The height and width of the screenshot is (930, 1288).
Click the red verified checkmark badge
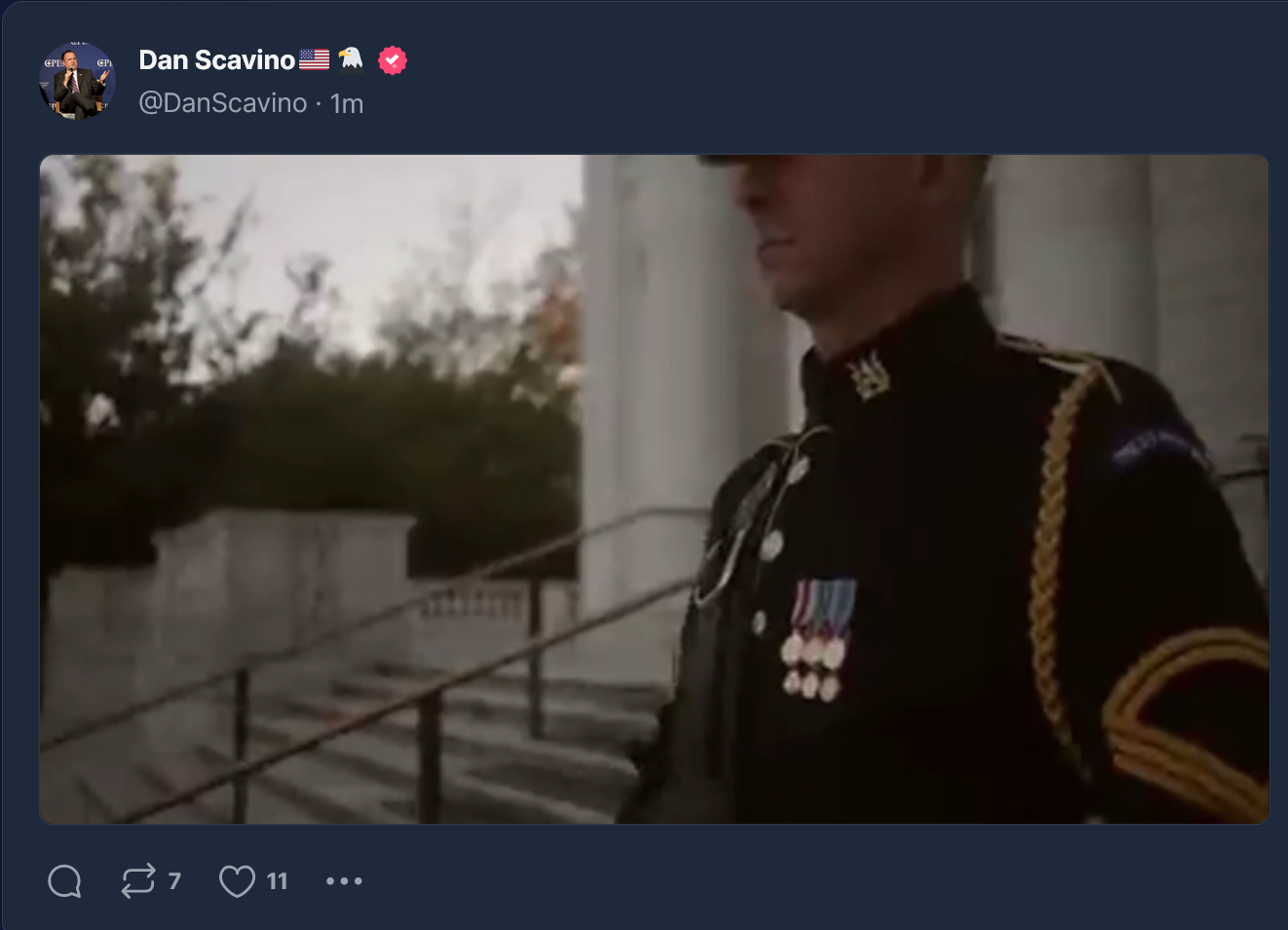pyautogui.click(x=393, y=60)
